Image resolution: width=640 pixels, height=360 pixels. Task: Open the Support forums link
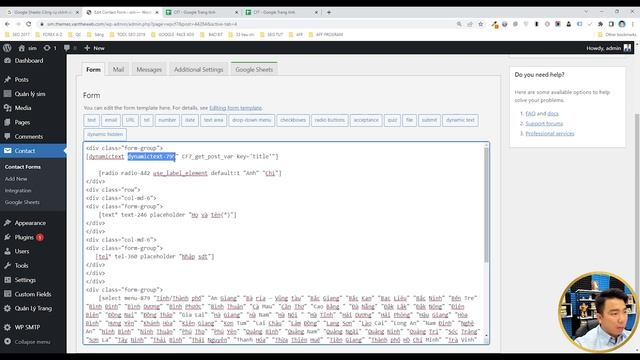pyautogui.click(x=544, y=124)
